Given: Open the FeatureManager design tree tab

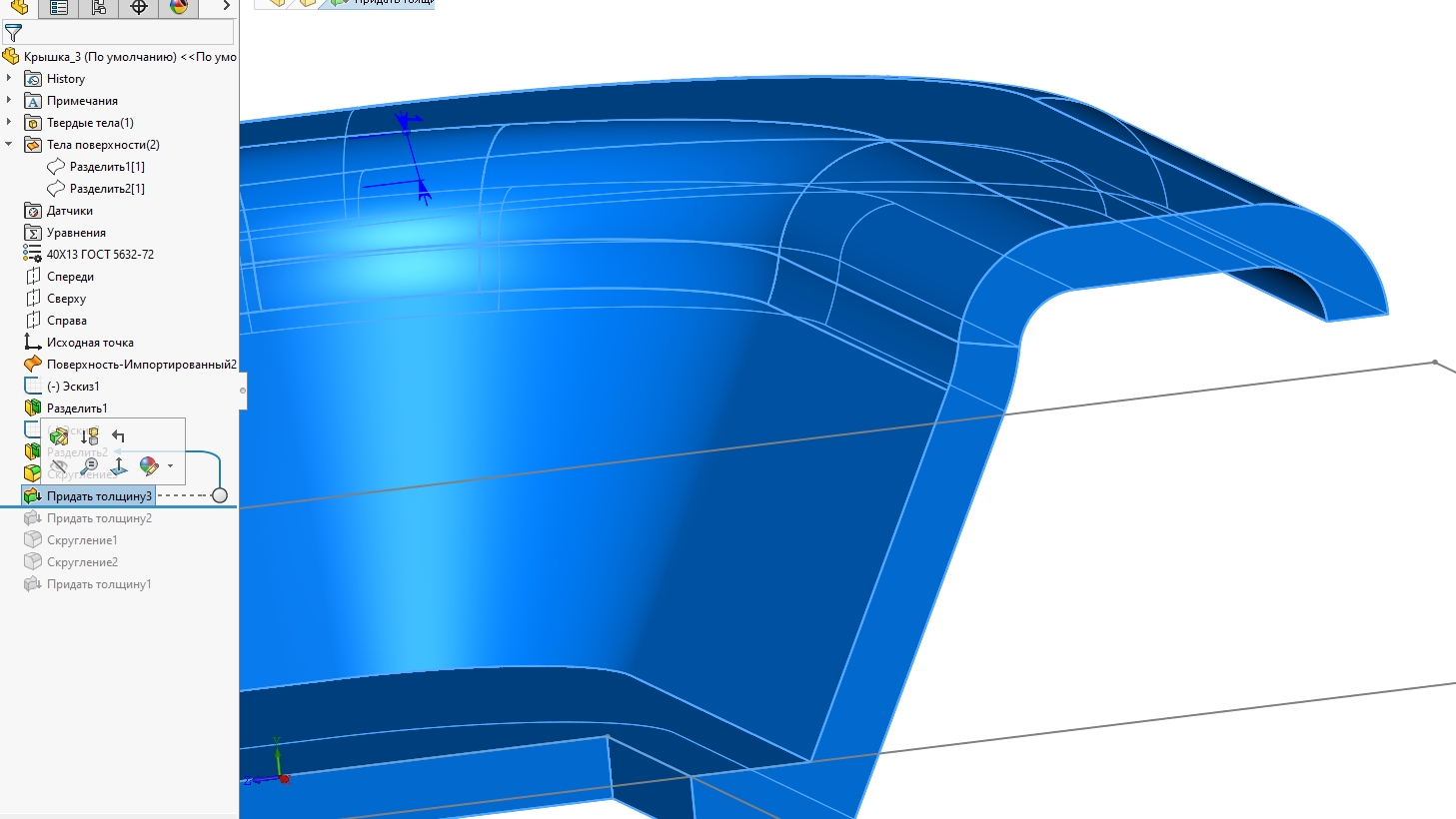Looking at the screenshot, I should click(x=20, y=7).
